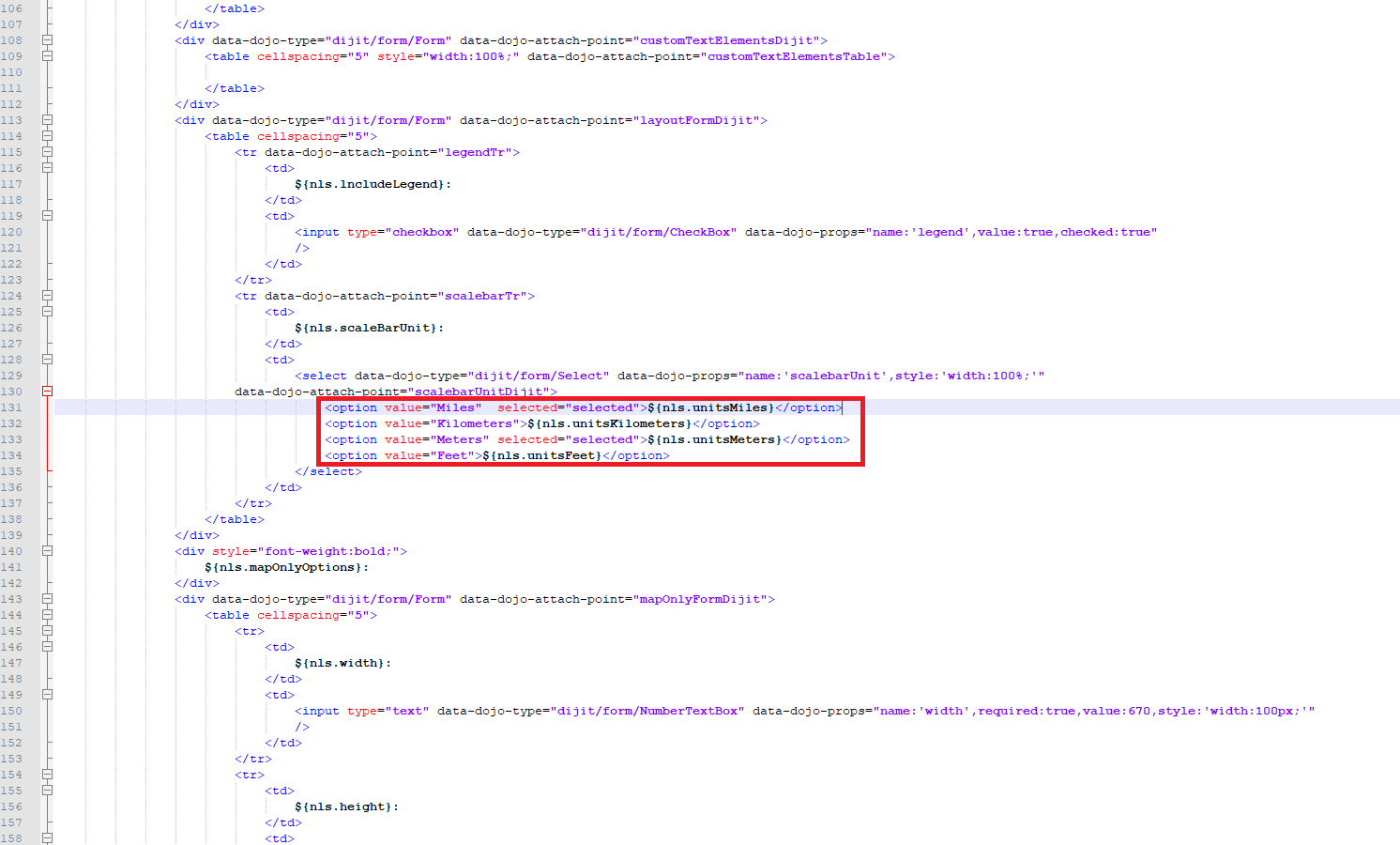Collapse the tr fold marker on line 154
Viewport: 1400px width, 845px height.
tap(47, 775)
